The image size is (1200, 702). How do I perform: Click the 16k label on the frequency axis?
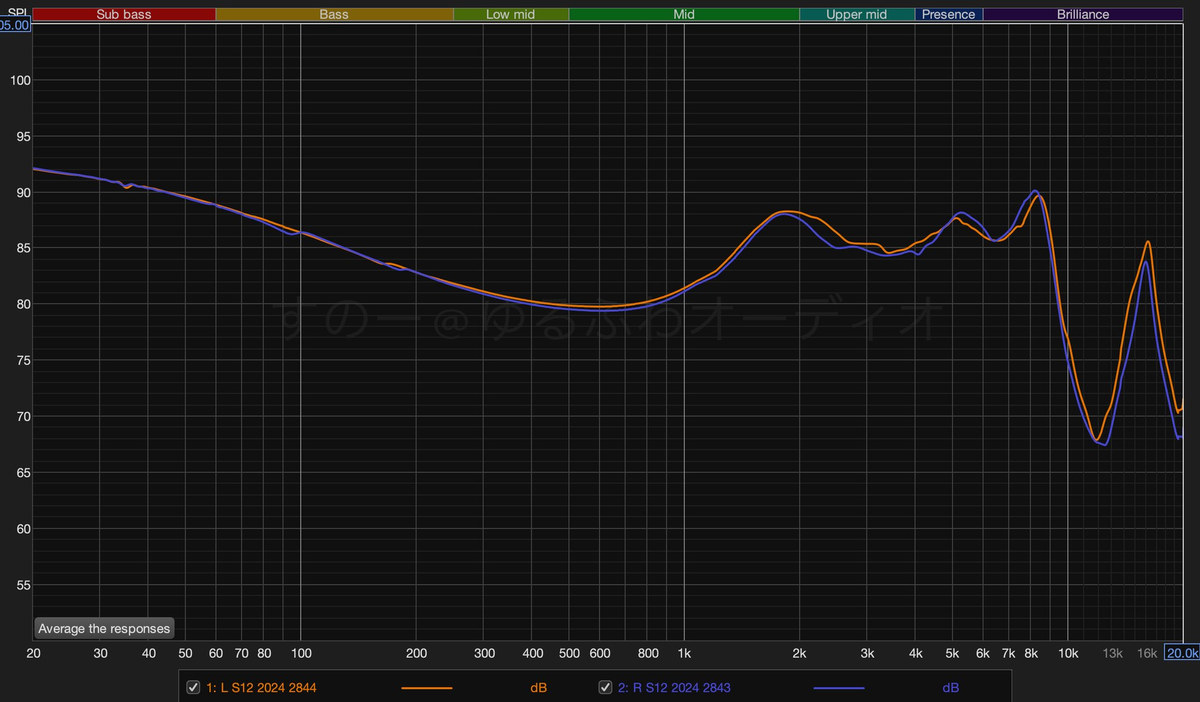[1147, 653]
